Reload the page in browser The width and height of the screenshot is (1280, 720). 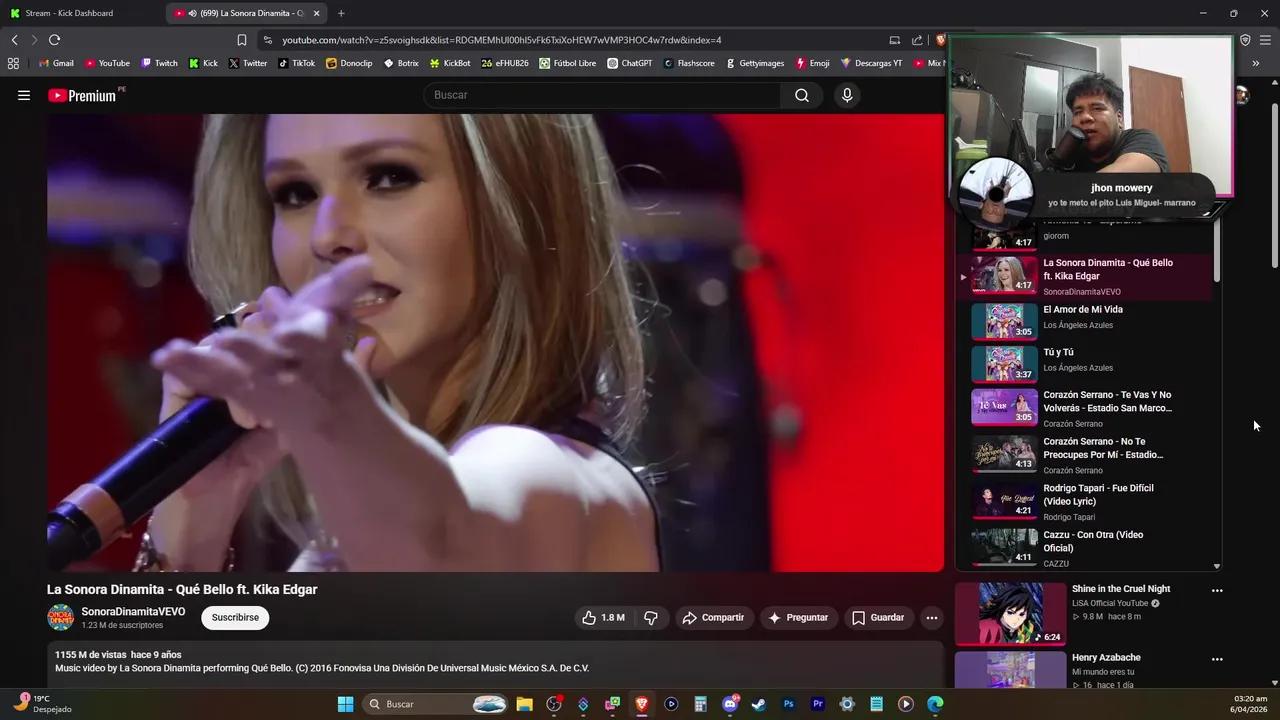click(54, 40)
